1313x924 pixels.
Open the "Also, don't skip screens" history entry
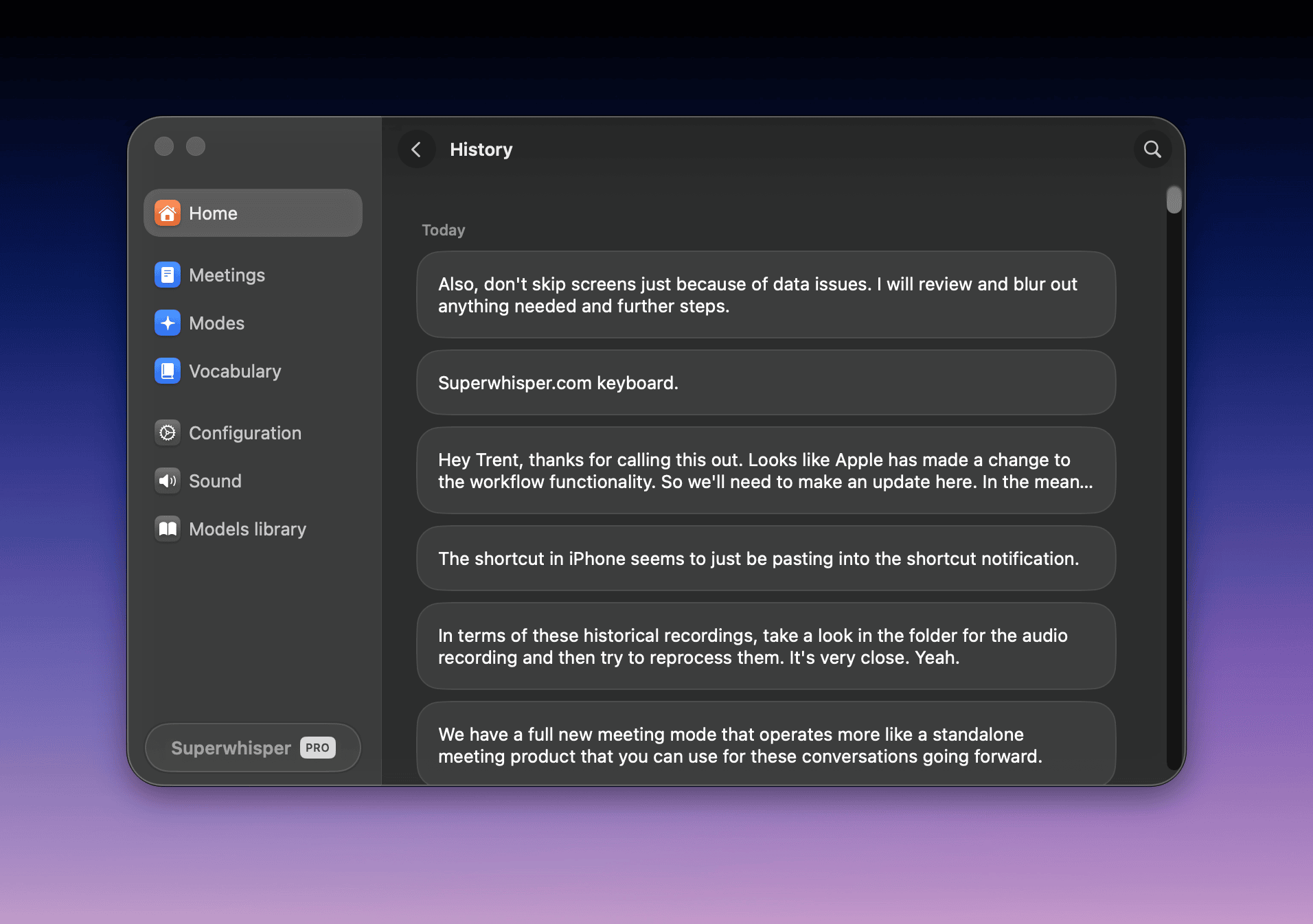pos(766,294)
